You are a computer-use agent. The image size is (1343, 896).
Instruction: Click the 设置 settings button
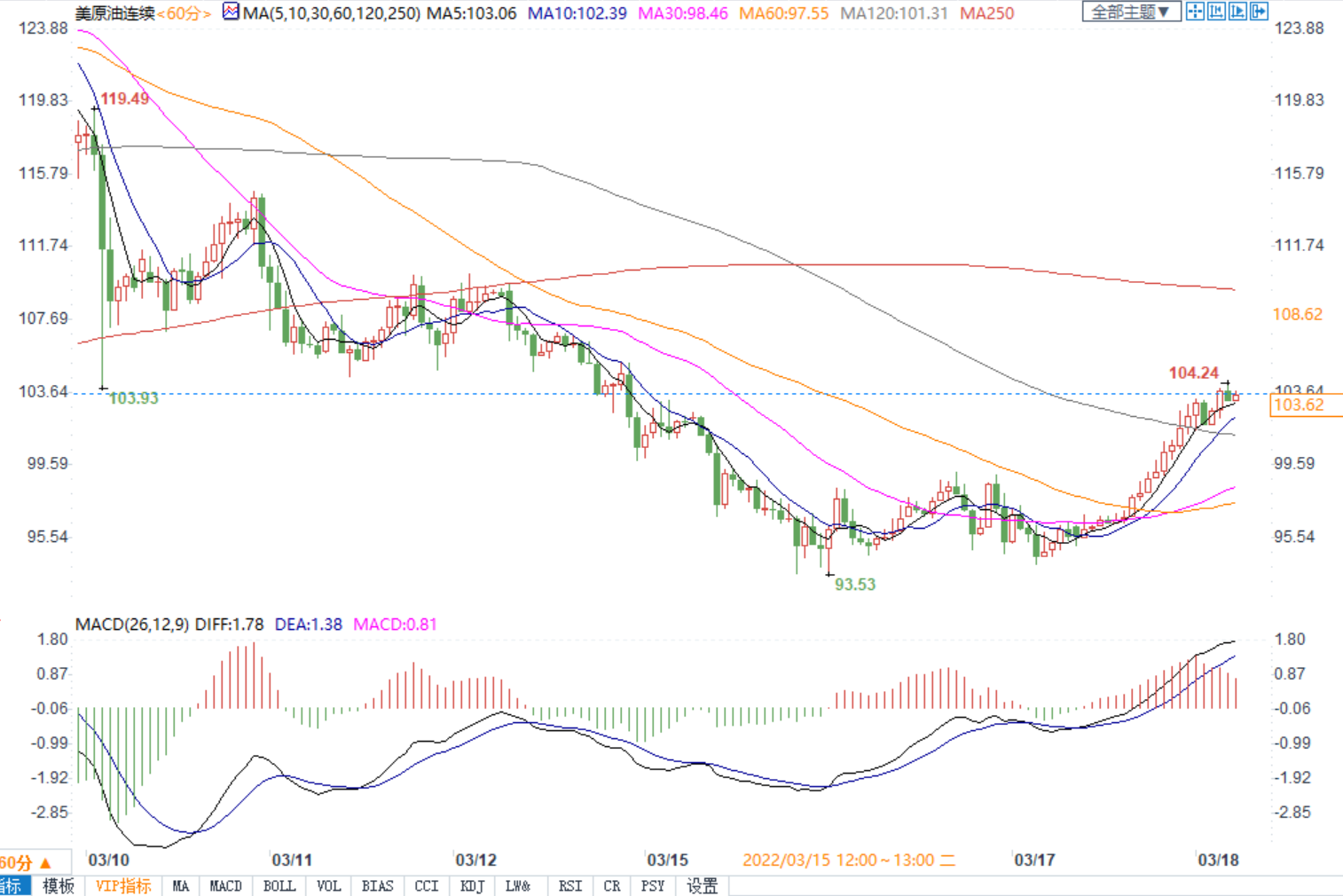(702, 886)
